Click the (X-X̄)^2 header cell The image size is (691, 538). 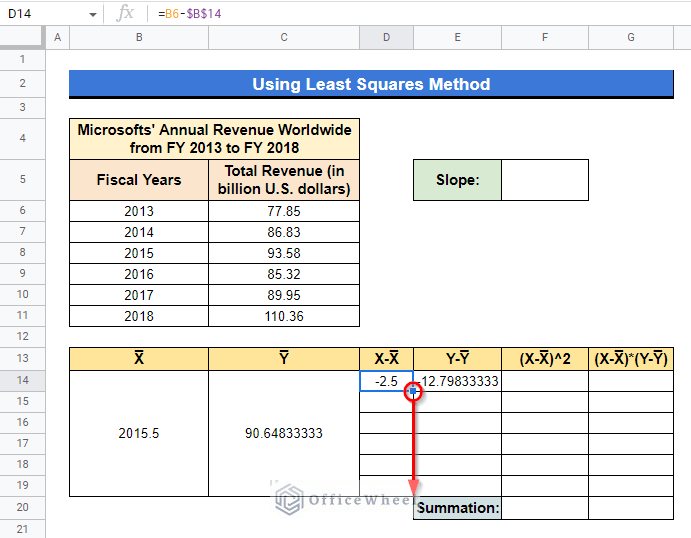point(545,359)
